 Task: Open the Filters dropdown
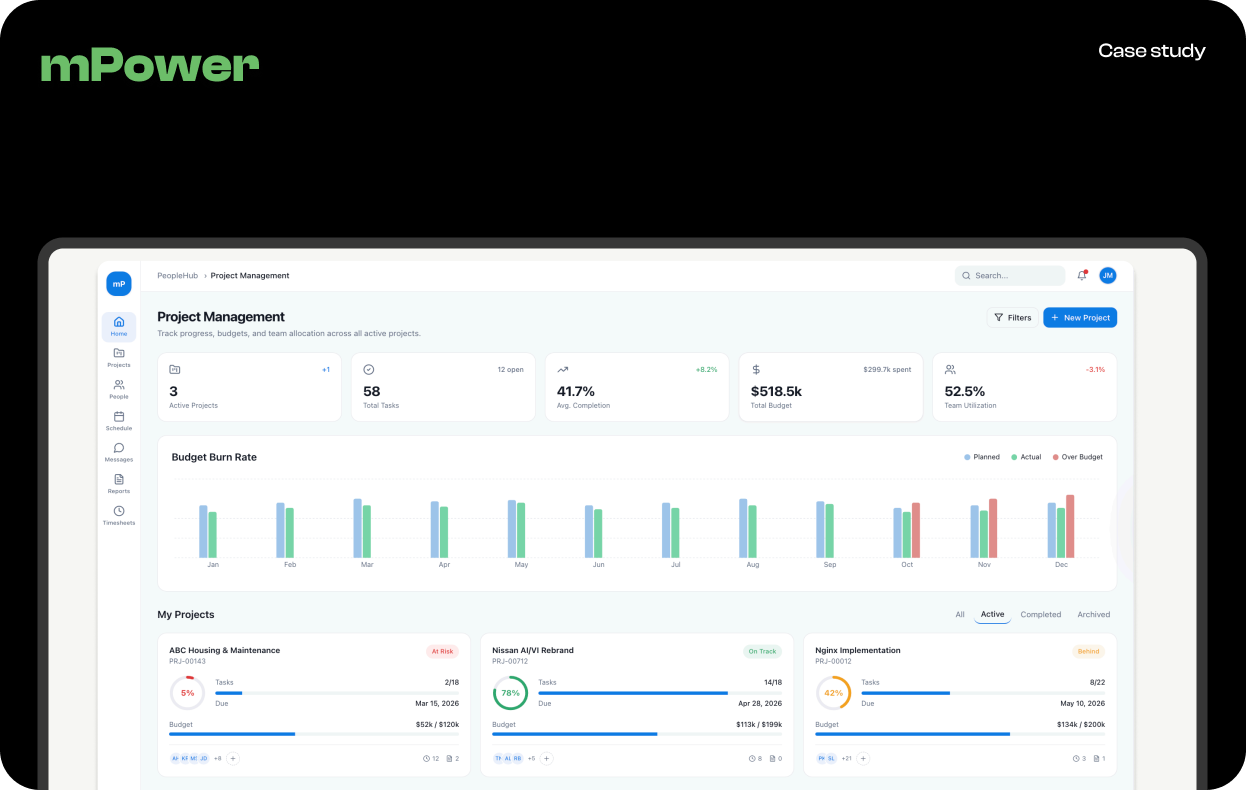(x=1012, y=317)
